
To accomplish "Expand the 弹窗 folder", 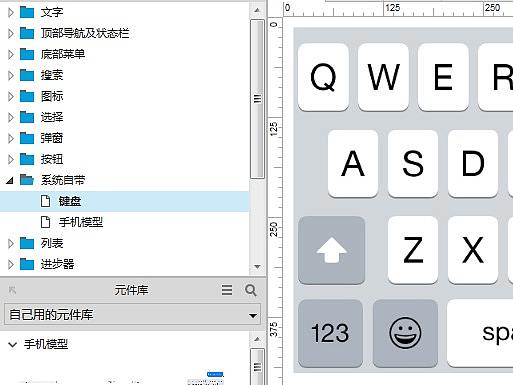I will (11, 138).
